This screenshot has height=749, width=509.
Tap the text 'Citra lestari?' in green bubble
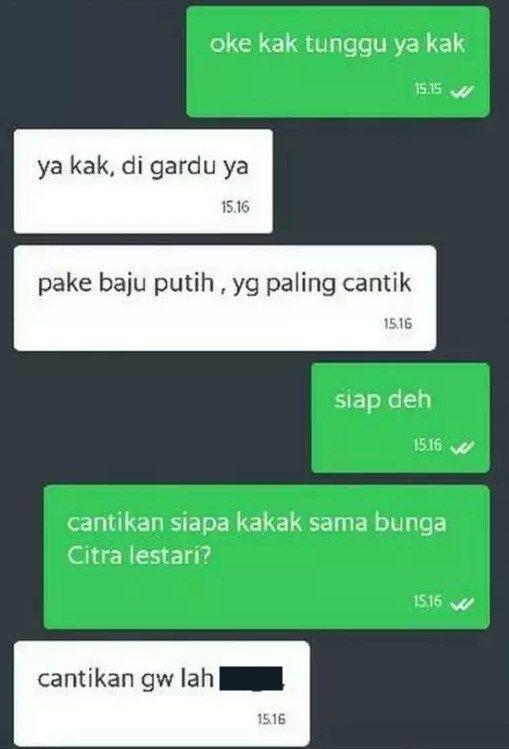tap(139, 556)
